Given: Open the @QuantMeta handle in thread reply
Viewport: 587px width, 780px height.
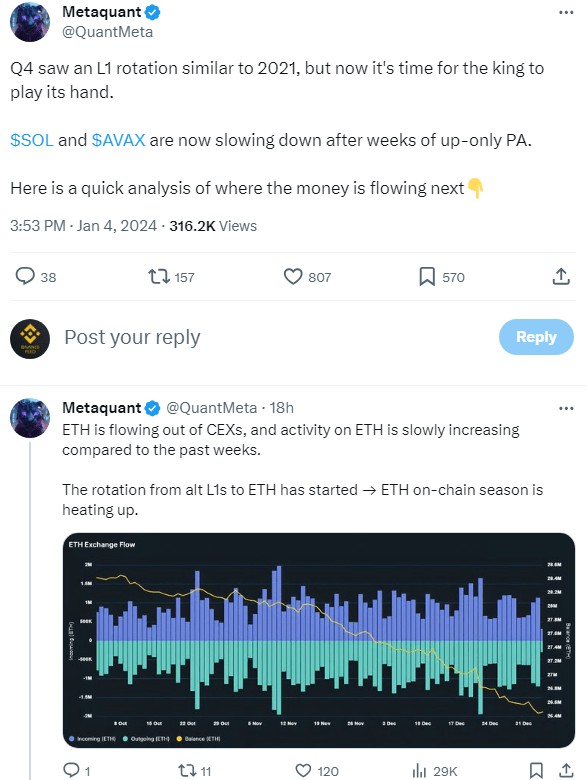Looking at the screenshot, I should pos(211,408).
